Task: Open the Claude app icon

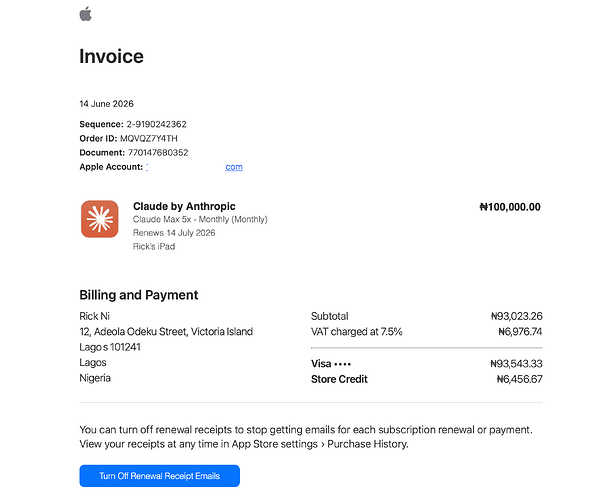Action: point(100,219)
